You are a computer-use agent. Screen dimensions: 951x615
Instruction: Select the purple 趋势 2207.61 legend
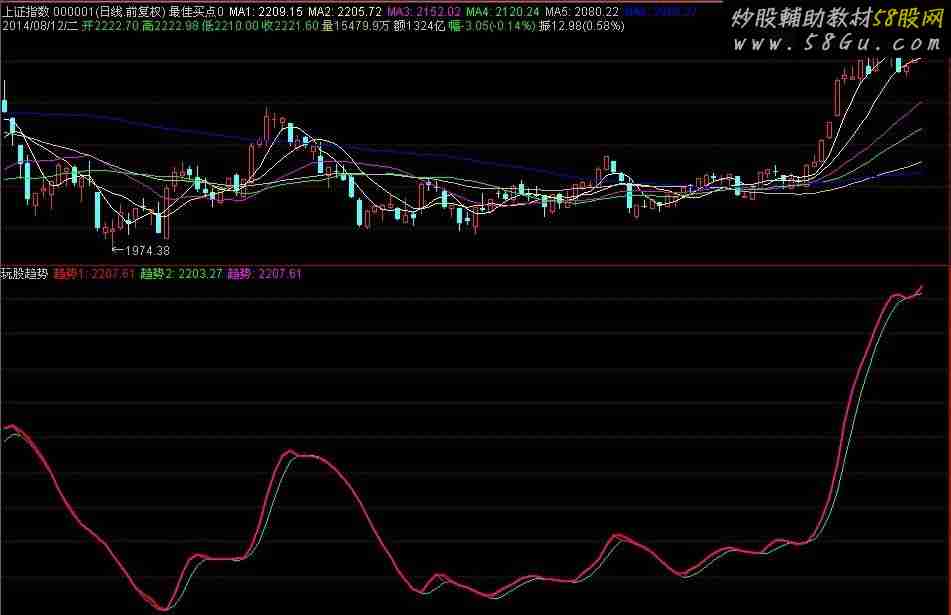[264, 273]
